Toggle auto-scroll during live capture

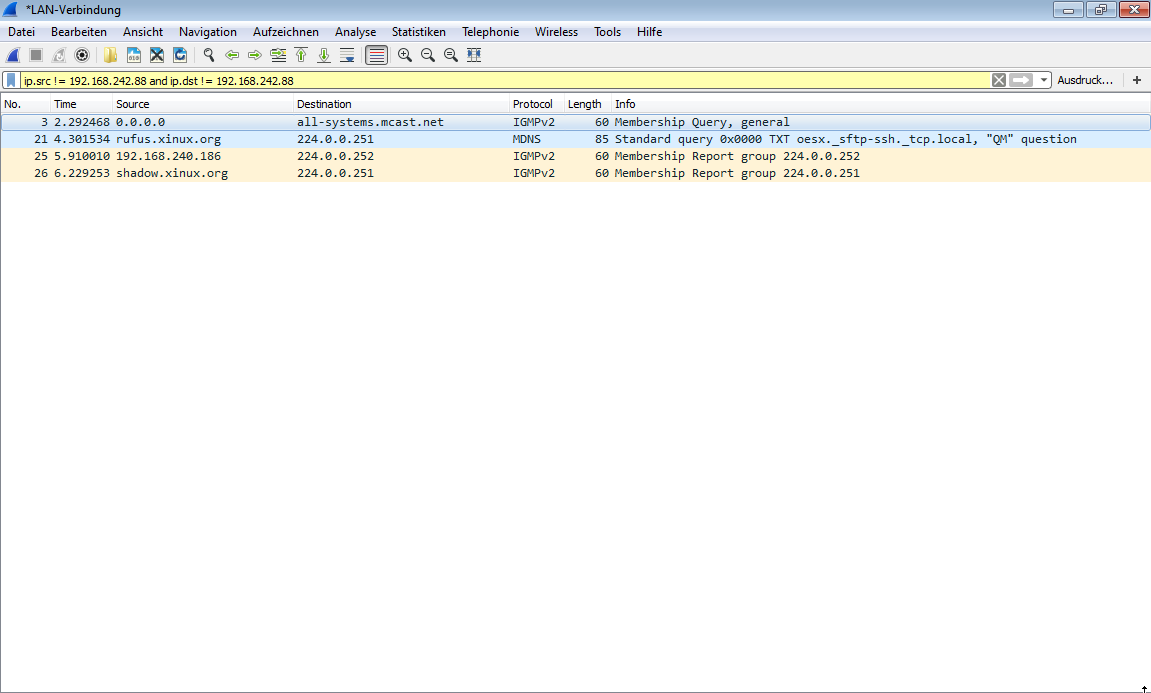pyautogui.click(x=346, y=55)
